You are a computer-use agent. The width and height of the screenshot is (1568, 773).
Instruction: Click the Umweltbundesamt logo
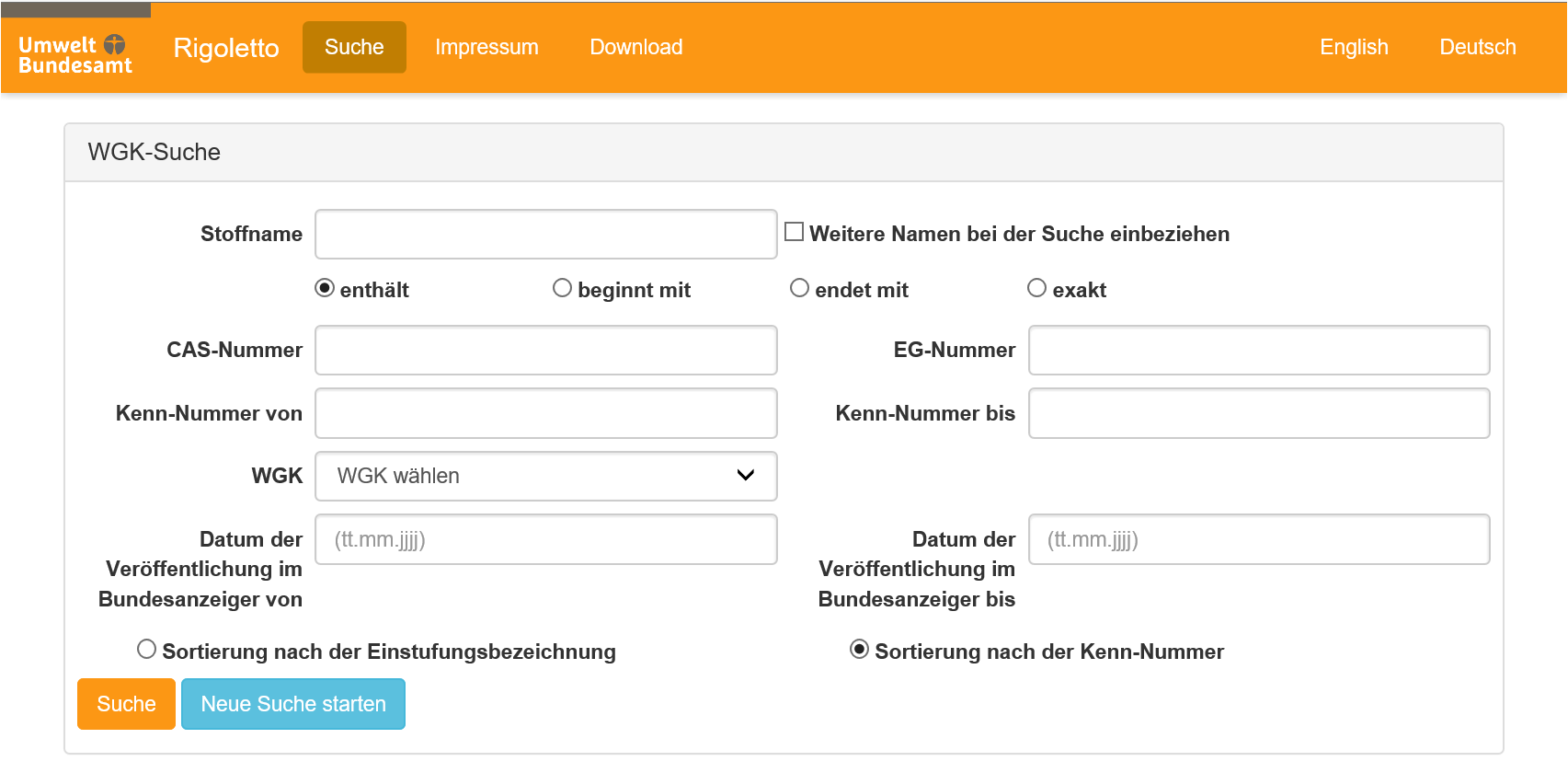tap(75, 54)
